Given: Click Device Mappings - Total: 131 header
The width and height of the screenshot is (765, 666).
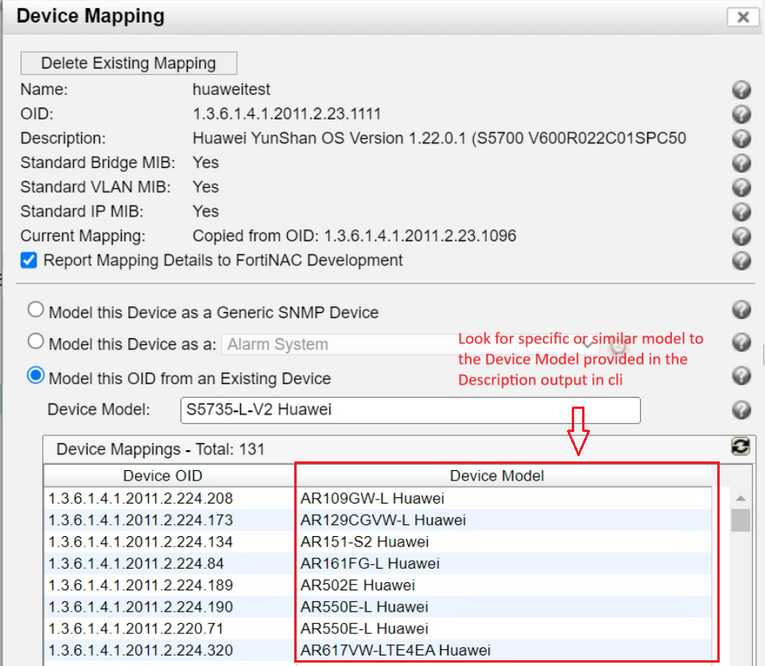Looking at the screenshot, I should (161, 449).
